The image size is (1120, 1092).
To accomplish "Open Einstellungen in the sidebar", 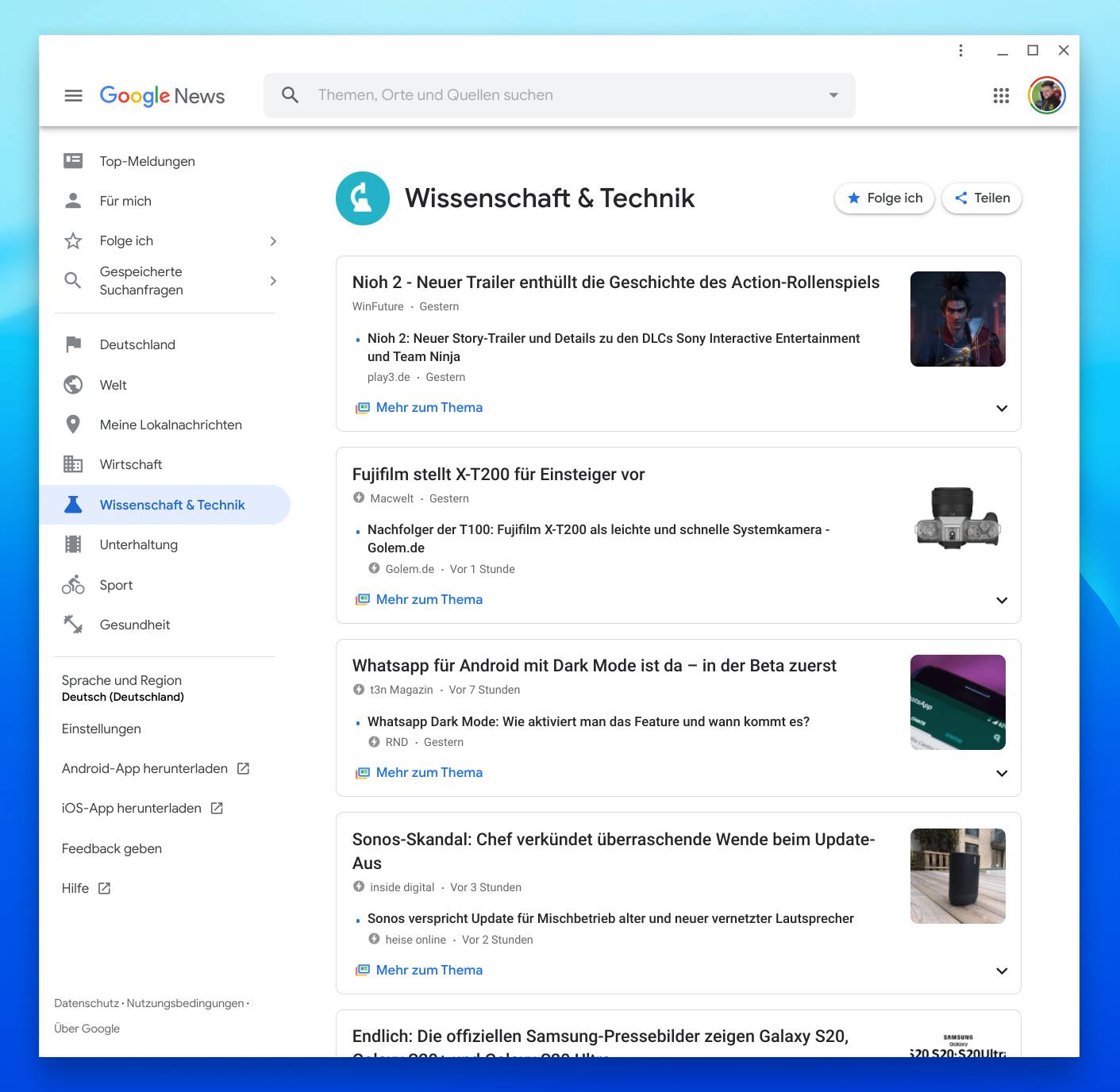I will click(x=102, y=729).
